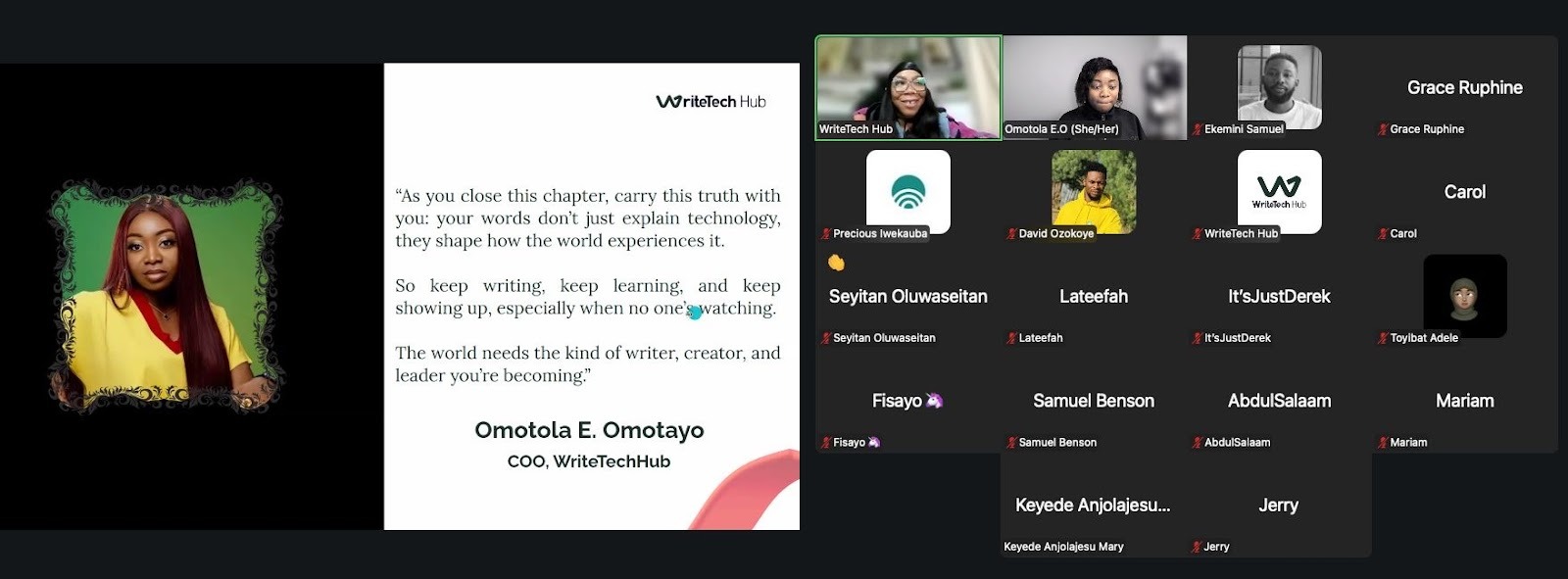Image resolution: width=1568 pixels, height=579 pixels.
Task: Click the muted mic icon beside the small Jerry label
Action: click(x=1197, y=547)
